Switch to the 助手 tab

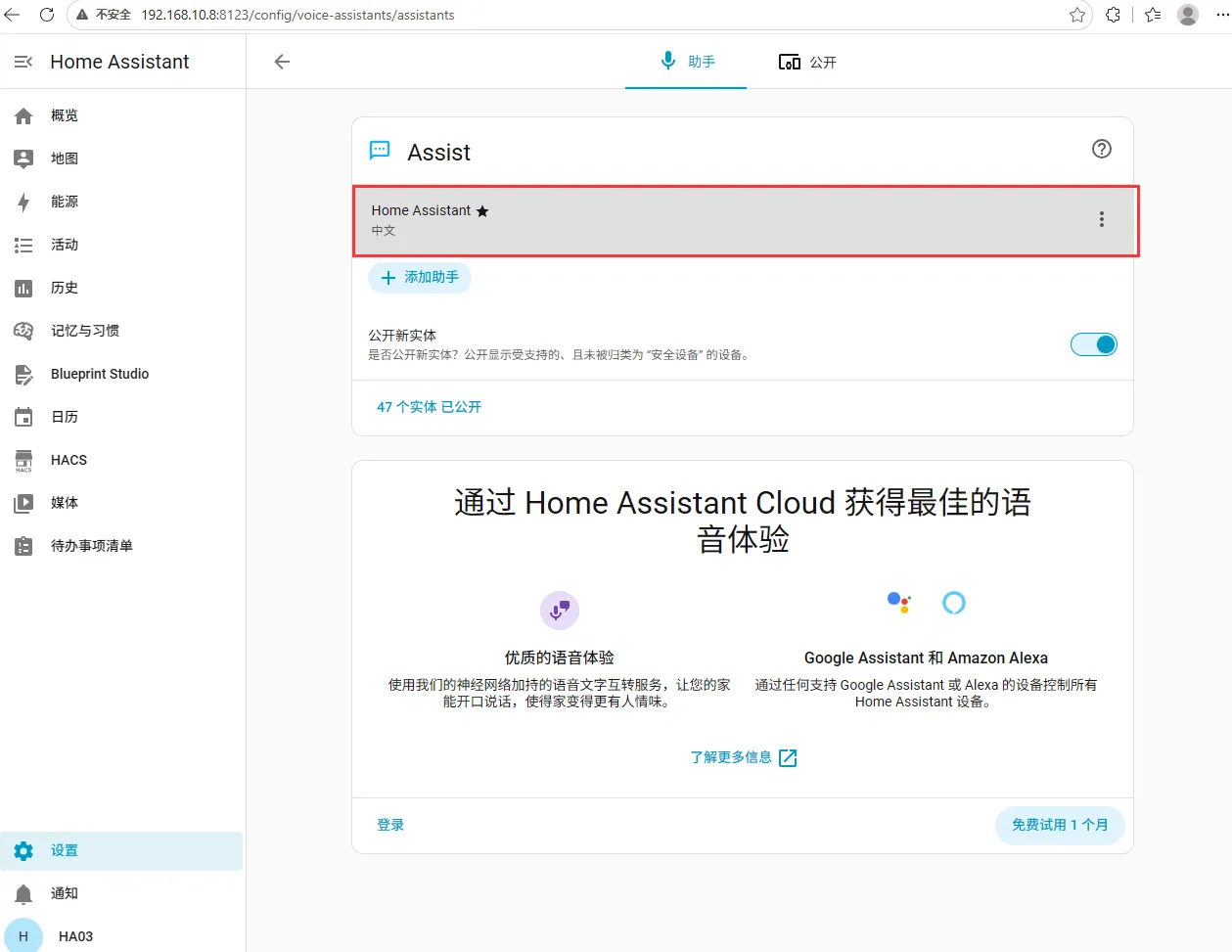[x=686, y=62]
